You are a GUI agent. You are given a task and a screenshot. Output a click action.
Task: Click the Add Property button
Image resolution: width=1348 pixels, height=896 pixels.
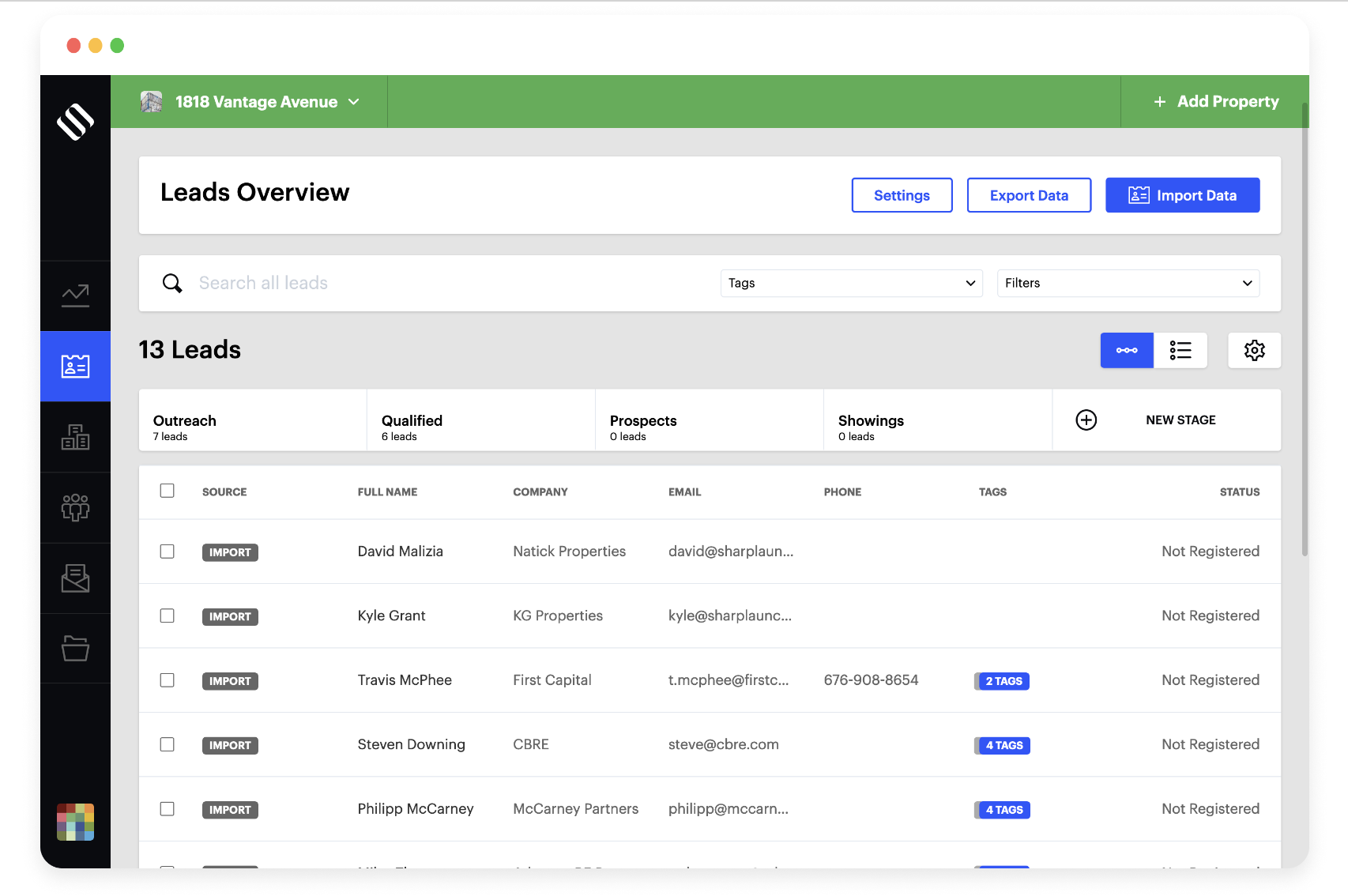tap(1215, 102)
